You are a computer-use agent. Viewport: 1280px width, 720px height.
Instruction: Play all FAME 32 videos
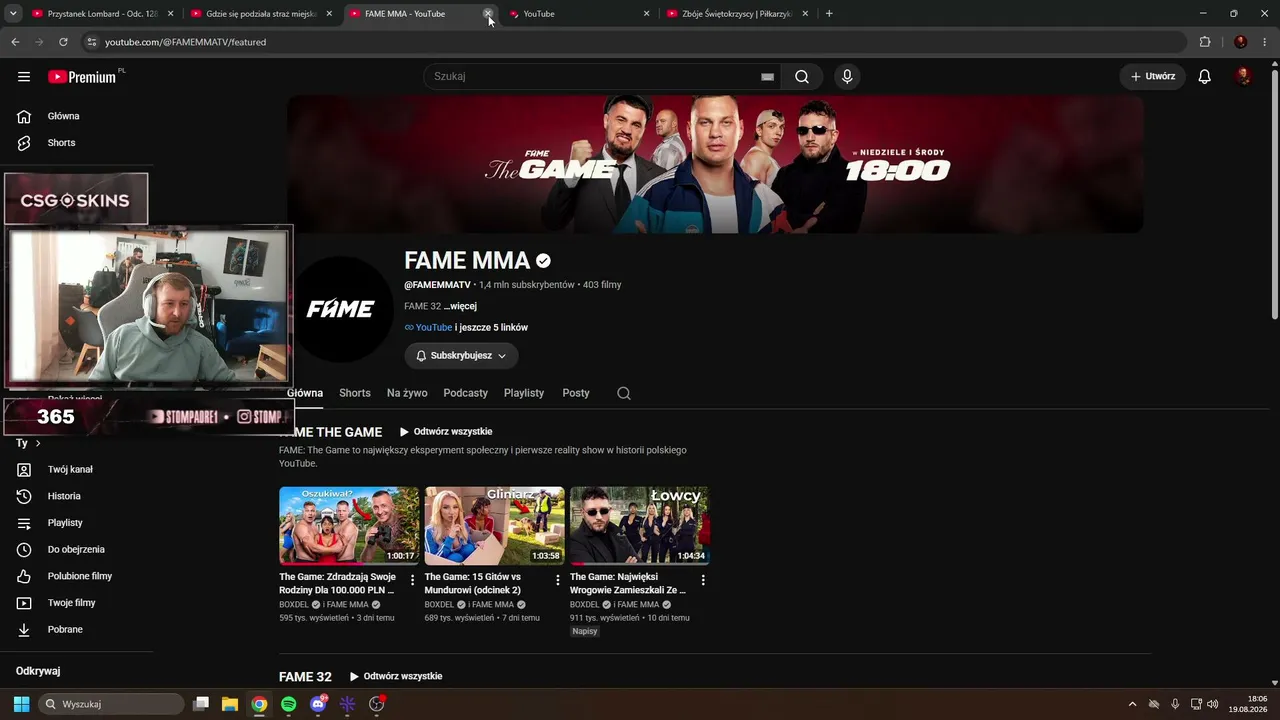click(395, 677)
